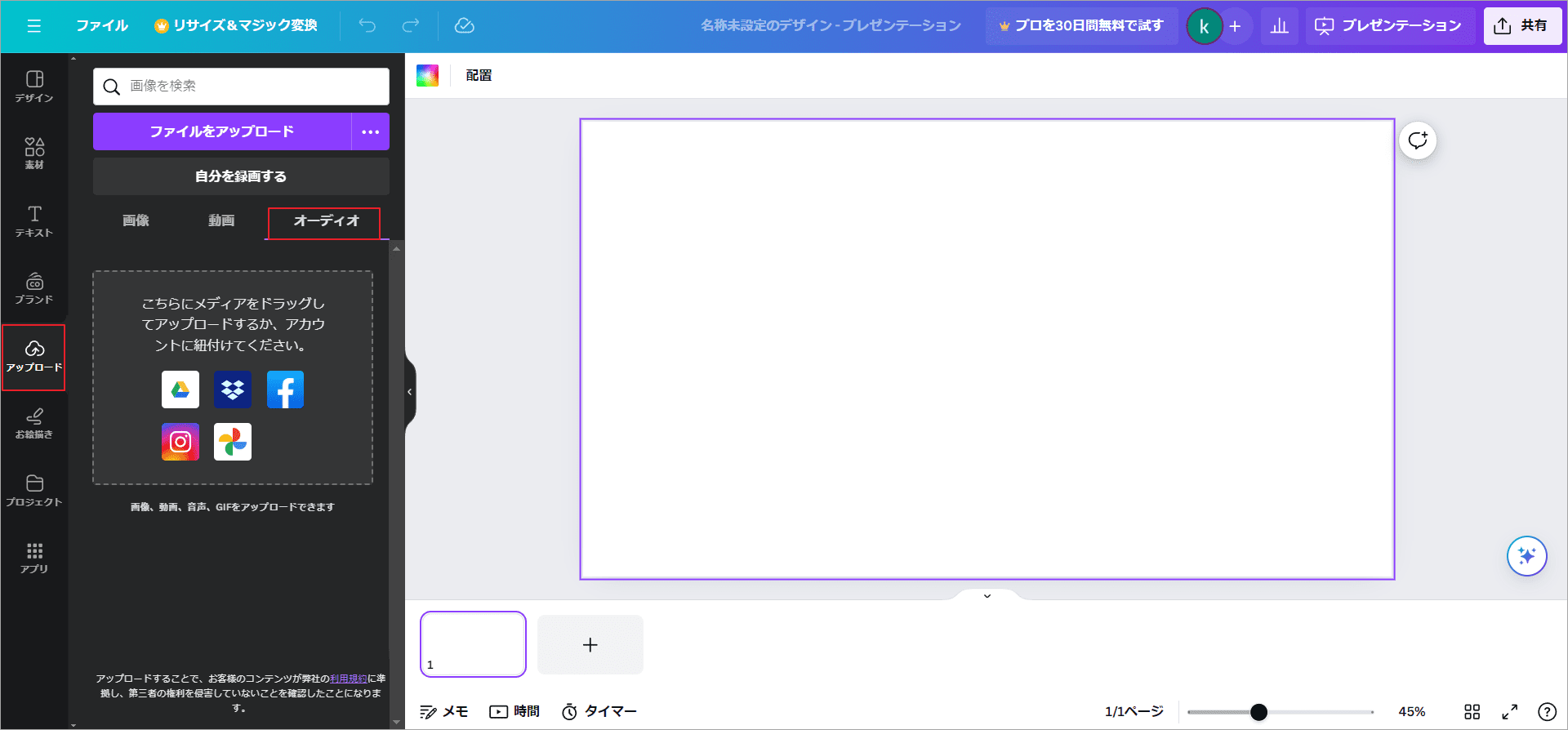The width and height of the screenshot is (1568, 730).
Task: Open the アプリ sidebar panel
Action: 34,559
